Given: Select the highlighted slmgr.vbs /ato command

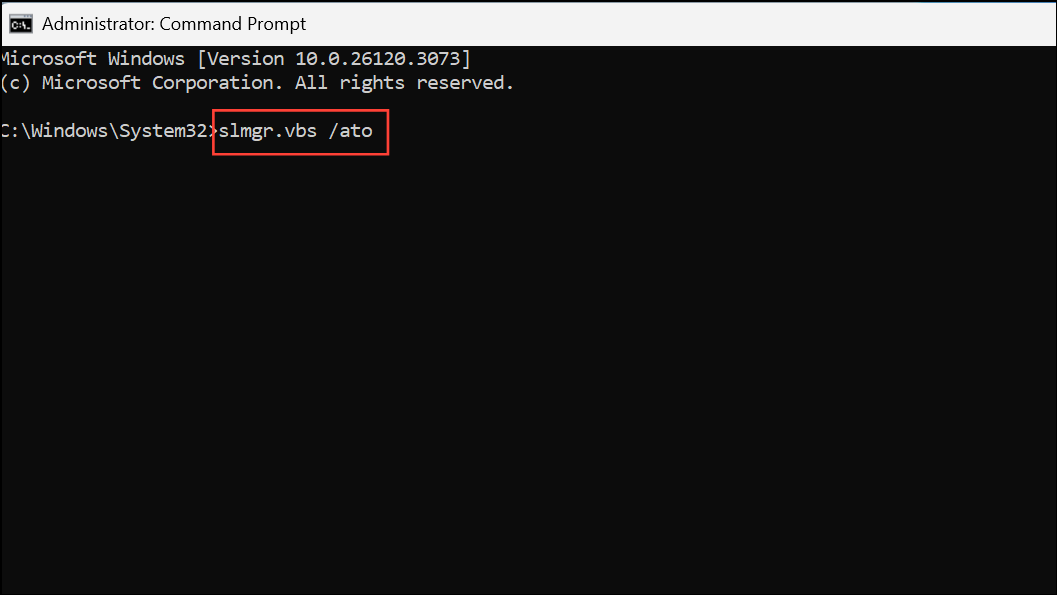Looking at the screenshot, I should click(300, 130).
